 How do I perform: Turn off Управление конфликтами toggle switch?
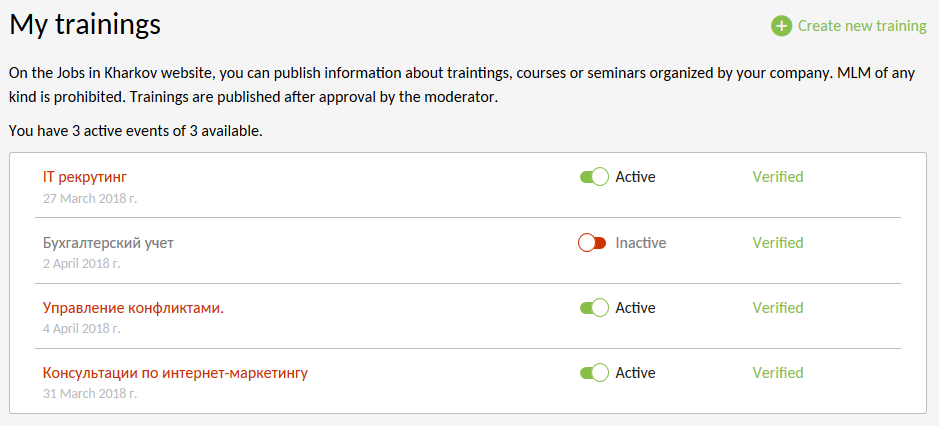pos(594,308)
